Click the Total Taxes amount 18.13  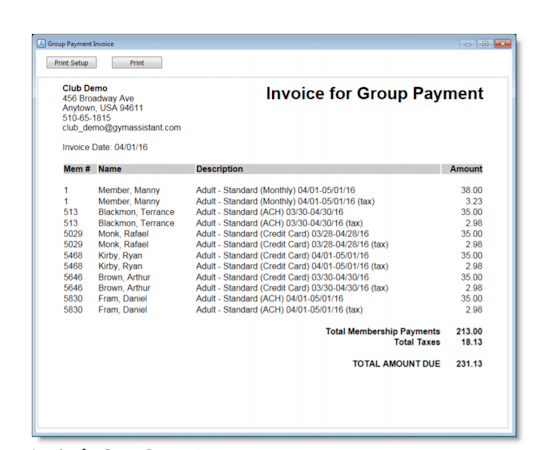coord(472,342)
